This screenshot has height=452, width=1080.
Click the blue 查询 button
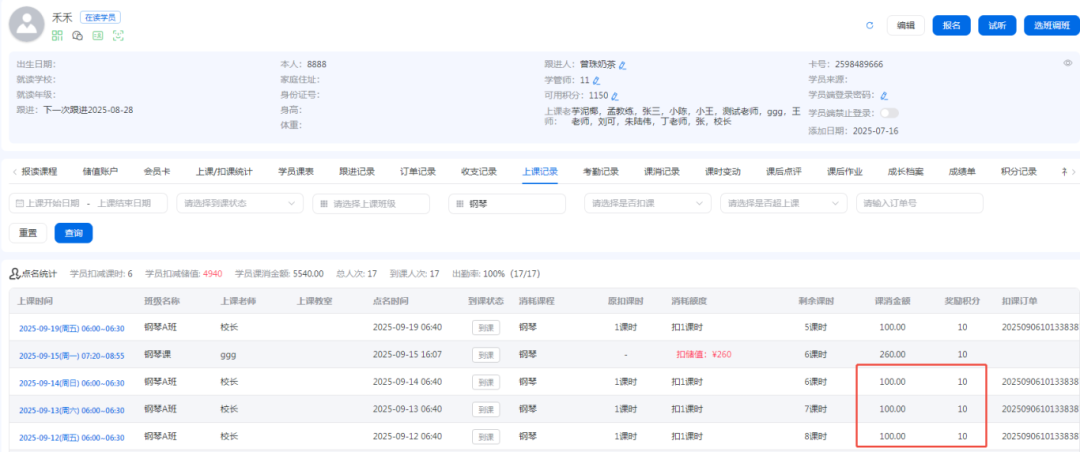click(x=73, y=233)
